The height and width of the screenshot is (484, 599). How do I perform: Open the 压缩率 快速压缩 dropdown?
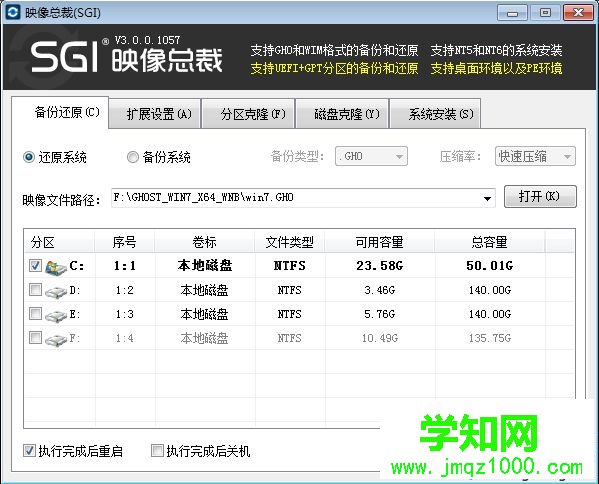pos(535,156)
